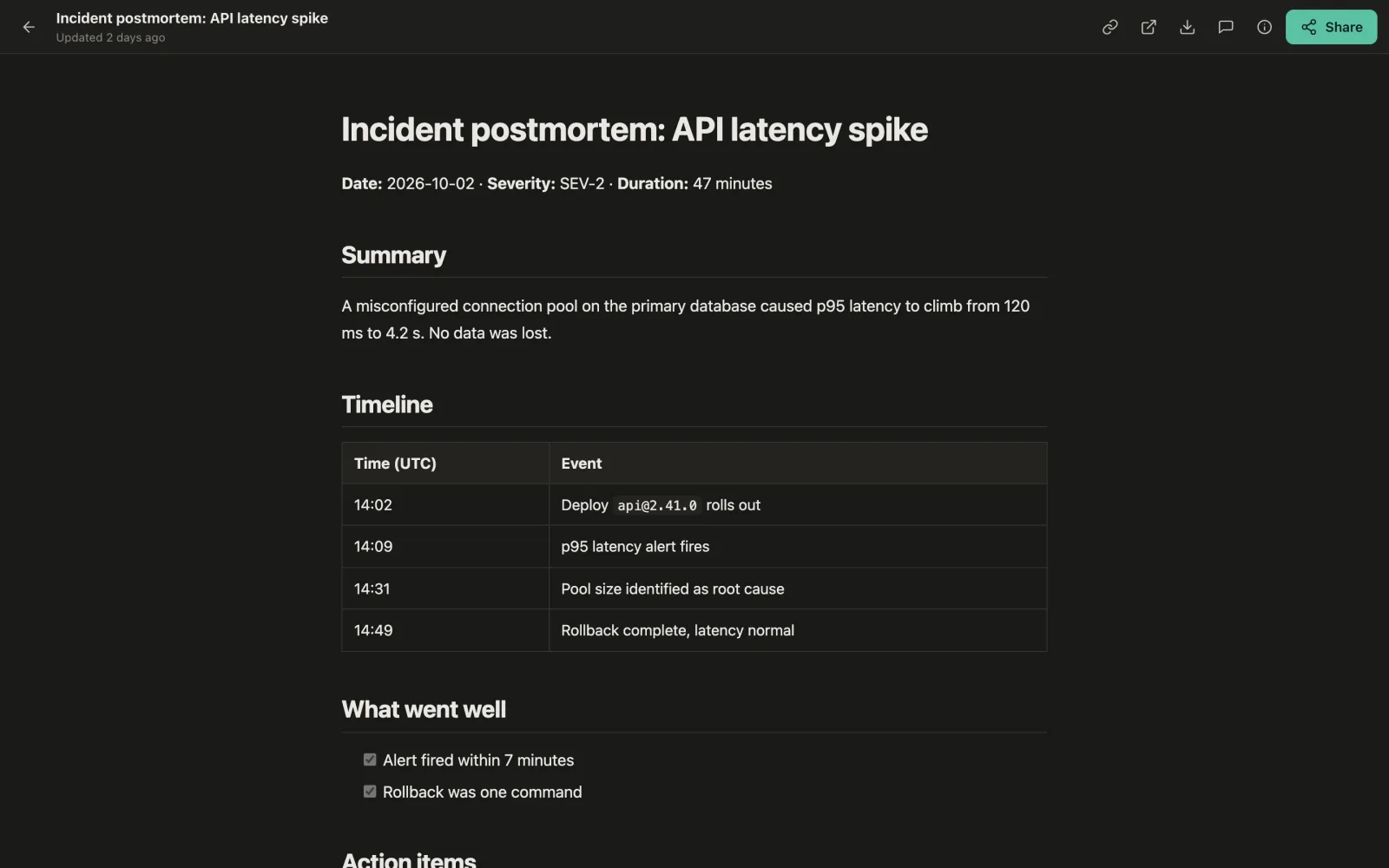Show document info with the info icon

(x=1264, y=27)
